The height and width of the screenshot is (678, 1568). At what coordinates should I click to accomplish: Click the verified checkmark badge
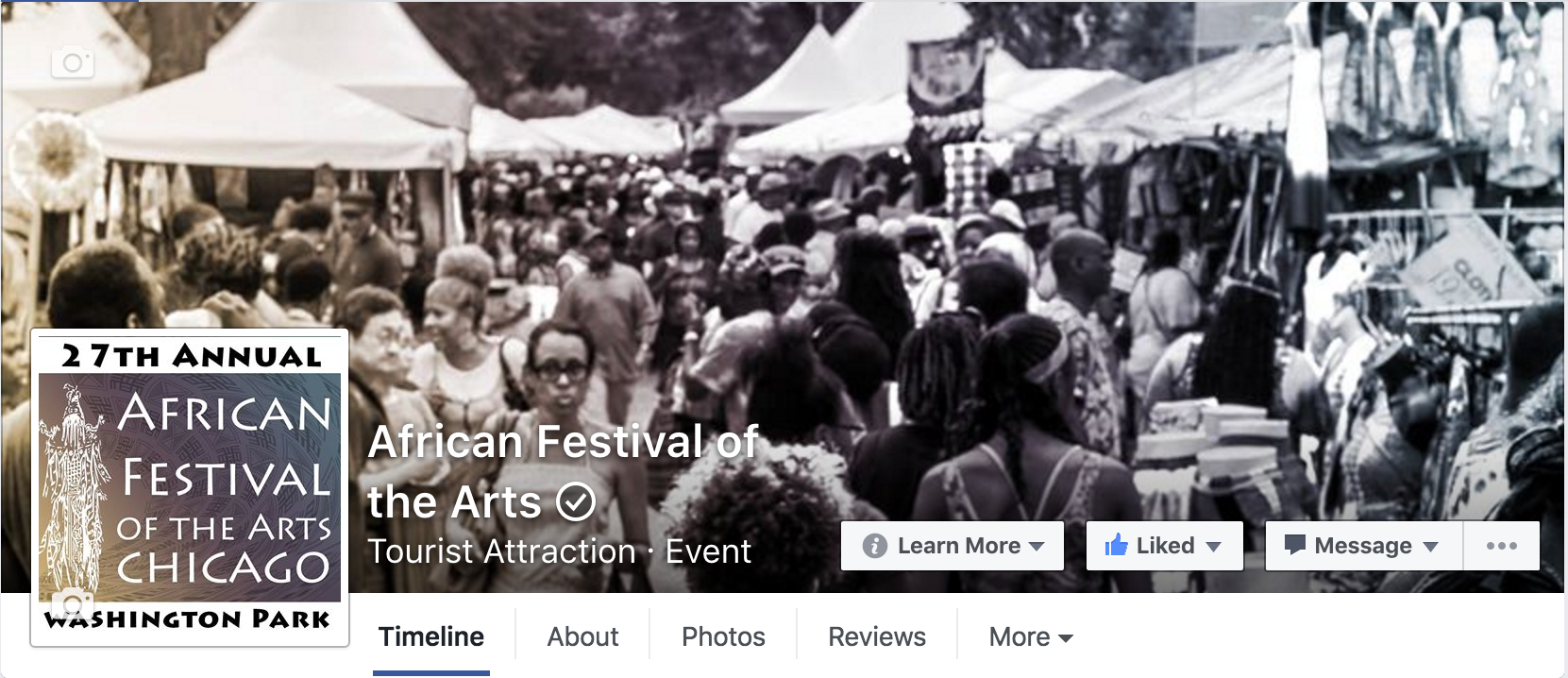coord(576,501)
